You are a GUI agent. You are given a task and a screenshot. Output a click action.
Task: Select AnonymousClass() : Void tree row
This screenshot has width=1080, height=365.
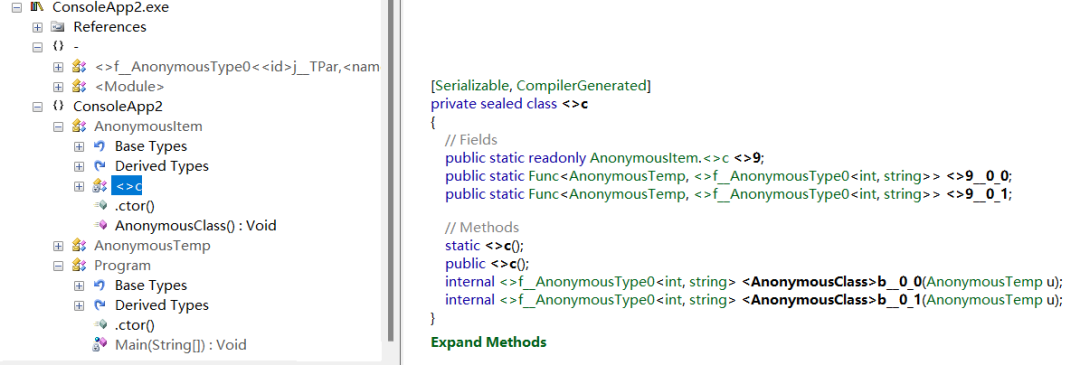pos(196,225)
